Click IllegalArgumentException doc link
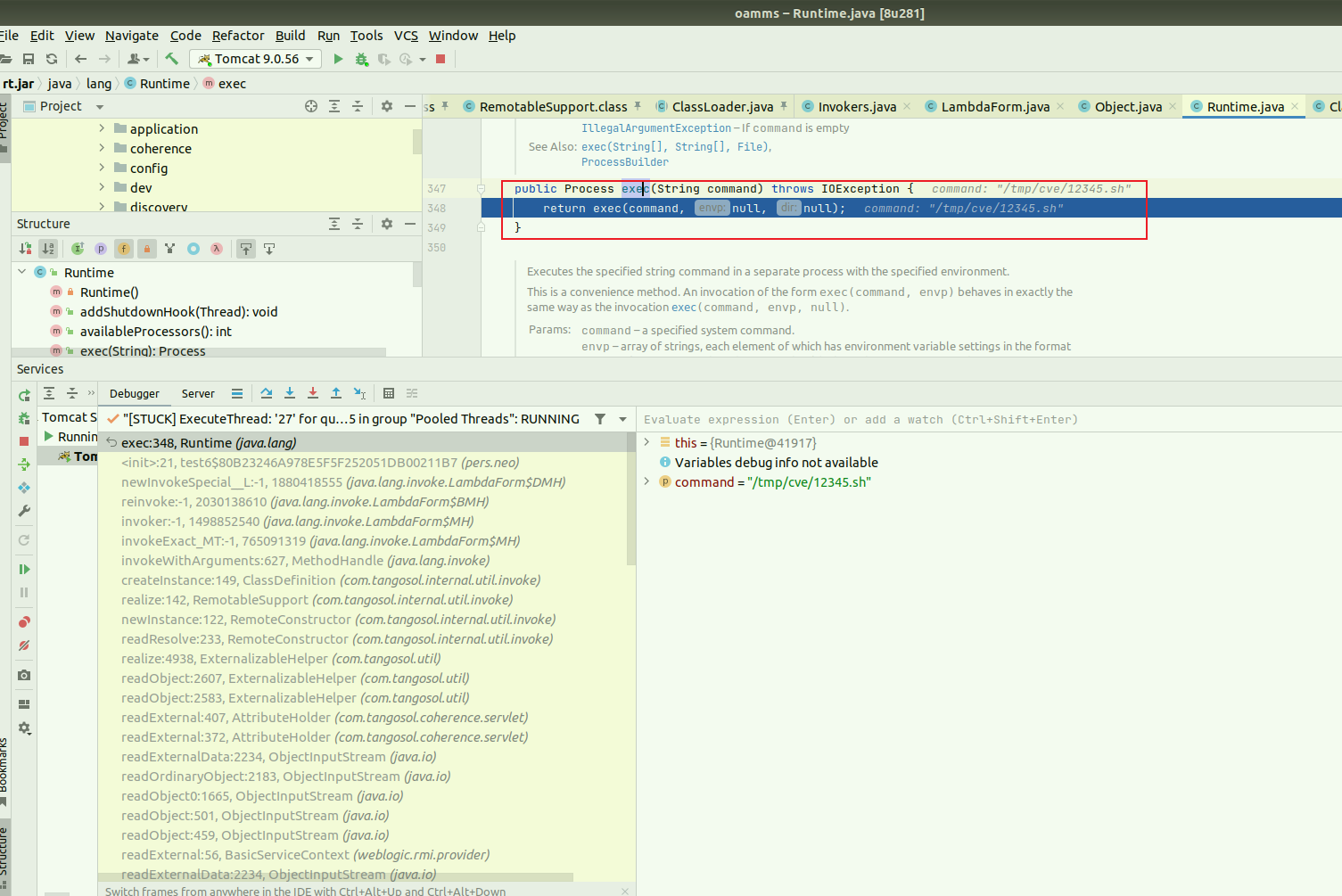The width and height of the screenshot is (1342, 896). (656, 128)
